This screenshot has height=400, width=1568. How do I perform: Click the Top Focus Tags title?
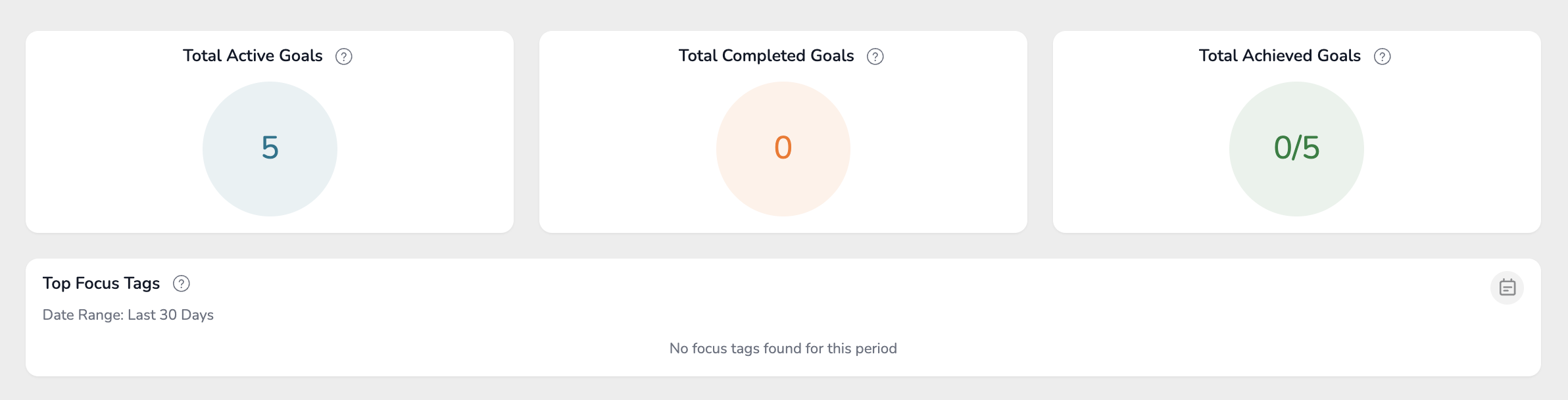[101, 284]
